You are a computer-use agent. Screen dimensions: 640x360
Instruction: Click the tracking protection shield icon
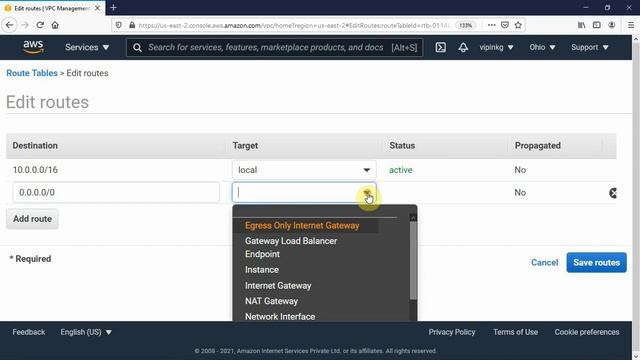pyautogui.click(x=118, y=25)
